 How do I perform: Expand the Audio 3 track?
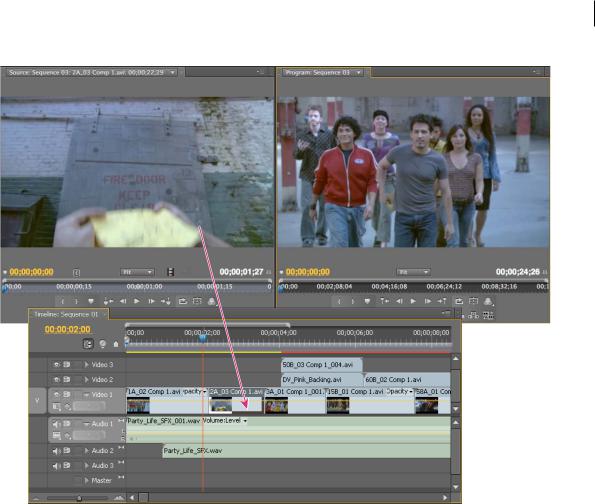point(87,466)
